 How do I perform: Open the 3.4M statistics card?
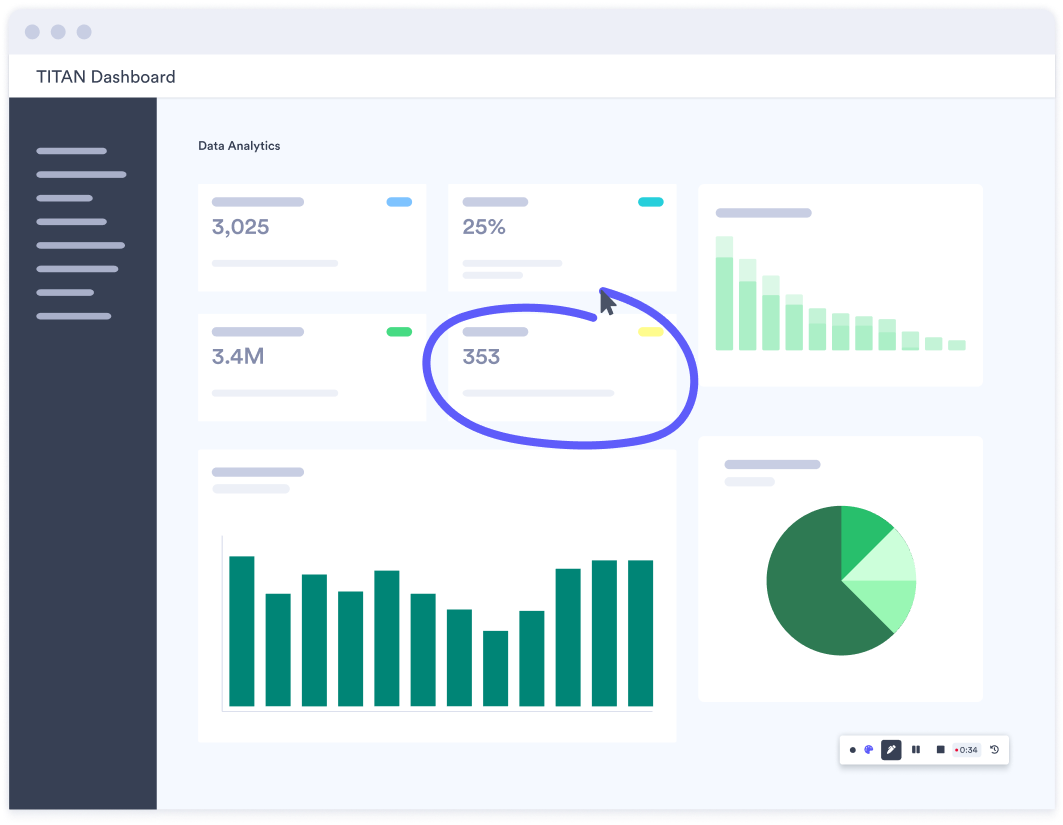tap(311, 367)
